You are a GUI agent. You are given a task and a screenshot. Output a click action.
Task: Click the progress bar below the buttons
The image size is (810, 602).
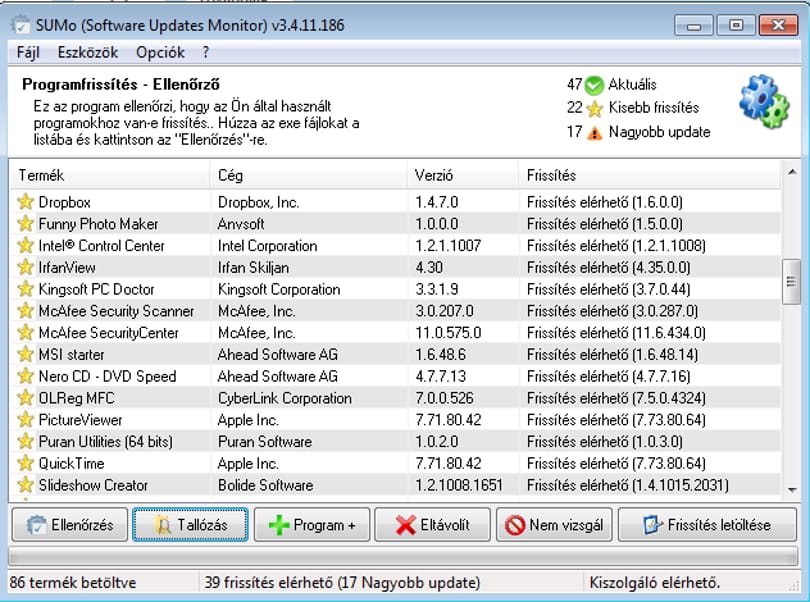click(403, 557)
